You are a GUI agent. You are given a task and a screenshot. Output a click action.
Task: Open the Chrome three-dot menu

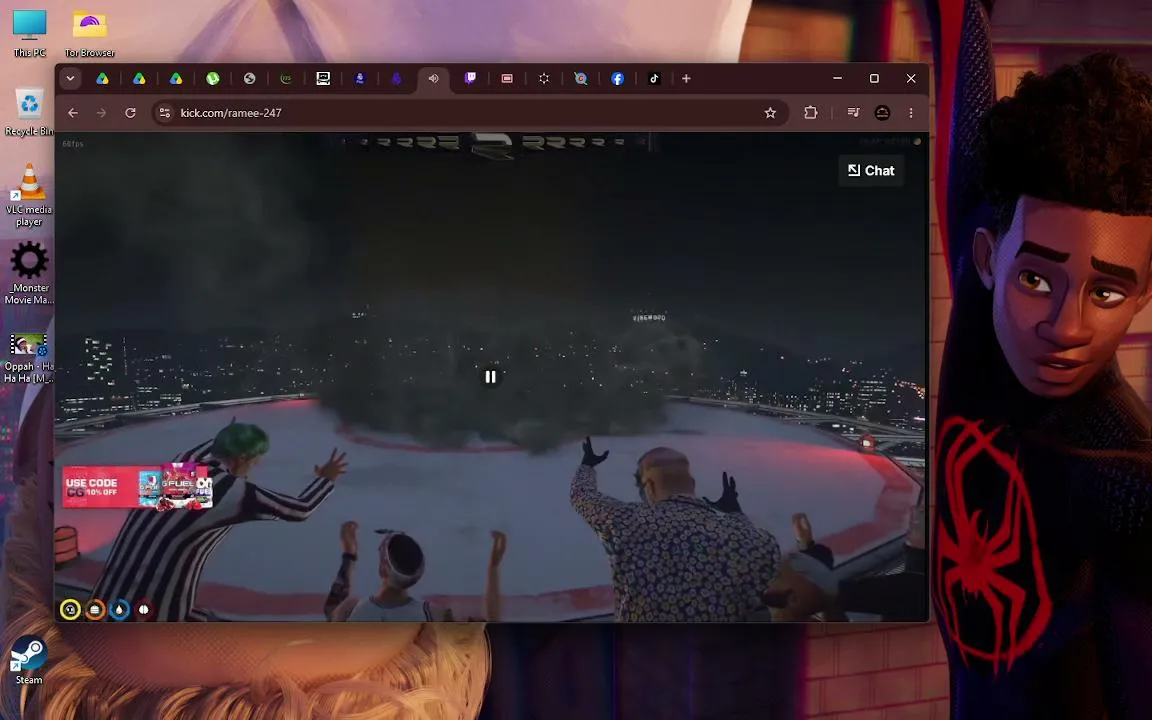pos(911,112)
